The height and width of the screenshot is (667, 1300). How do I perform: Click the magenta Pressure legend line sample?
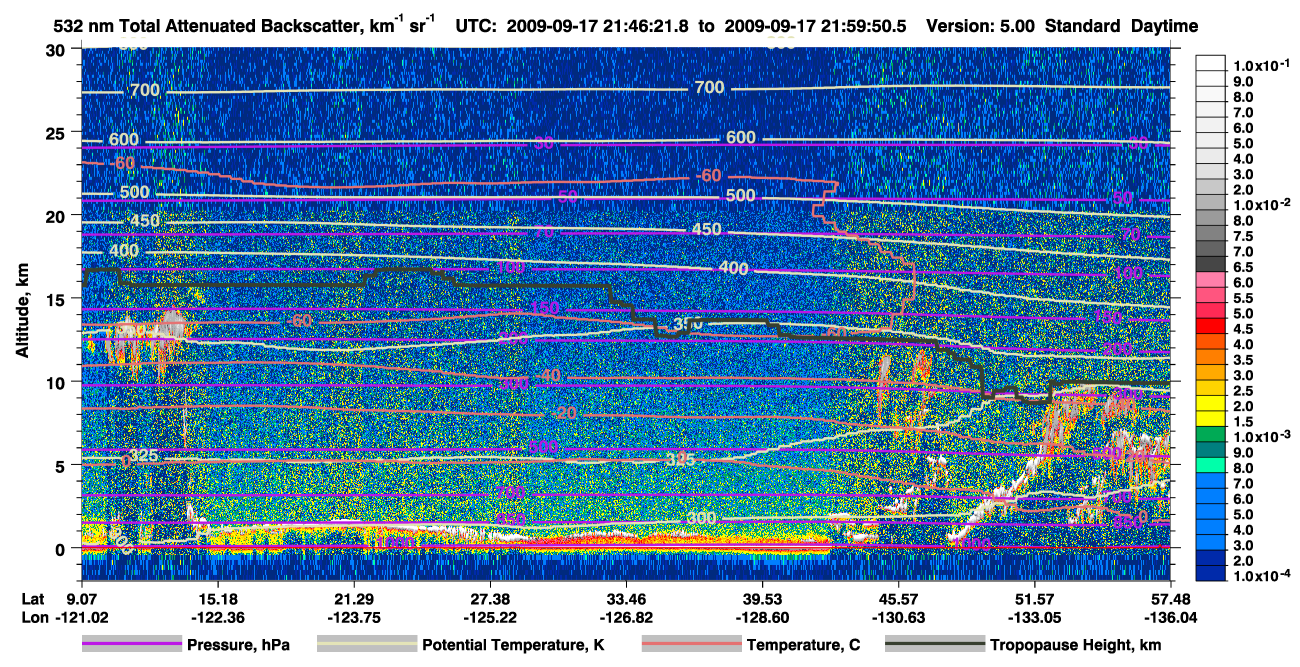(131, 645)
